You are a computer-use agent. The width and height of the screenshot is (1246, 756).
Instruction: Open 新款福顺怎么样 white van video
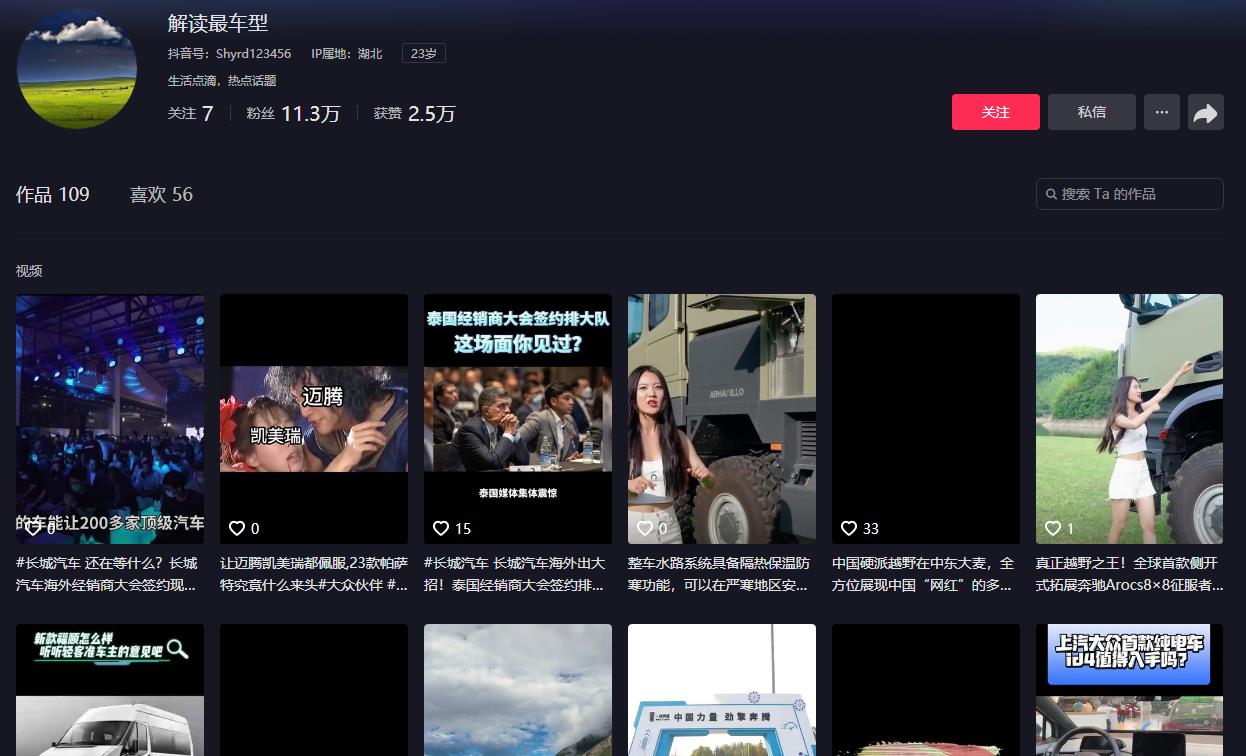110,690
